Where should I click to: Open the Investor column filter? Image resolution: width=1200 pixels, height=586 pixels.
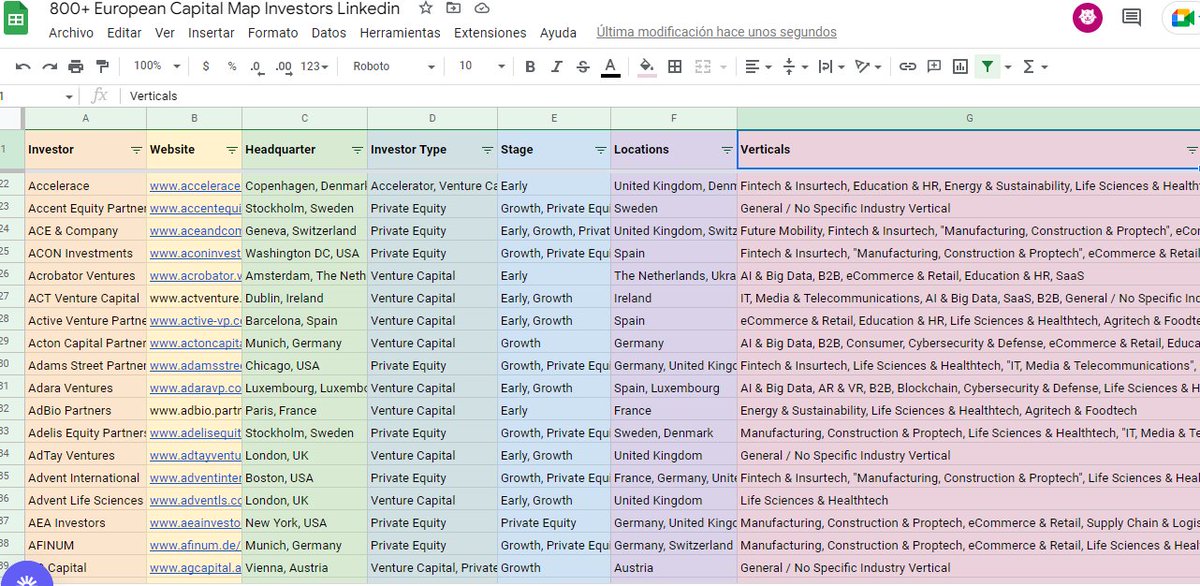coord(136,150)
